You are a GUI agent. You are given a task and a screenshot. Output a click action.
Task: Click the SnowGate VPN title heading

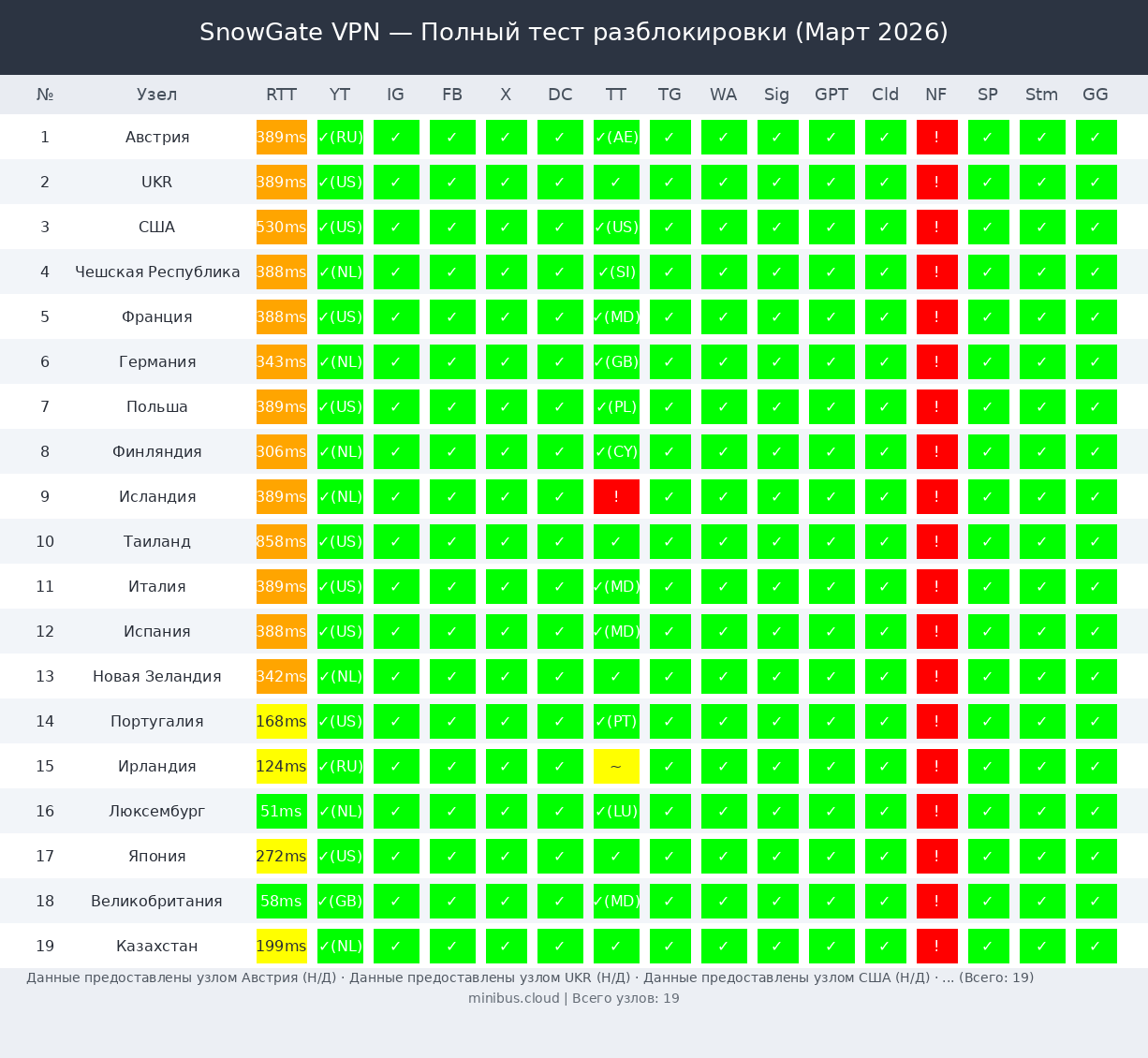point(573,33)
